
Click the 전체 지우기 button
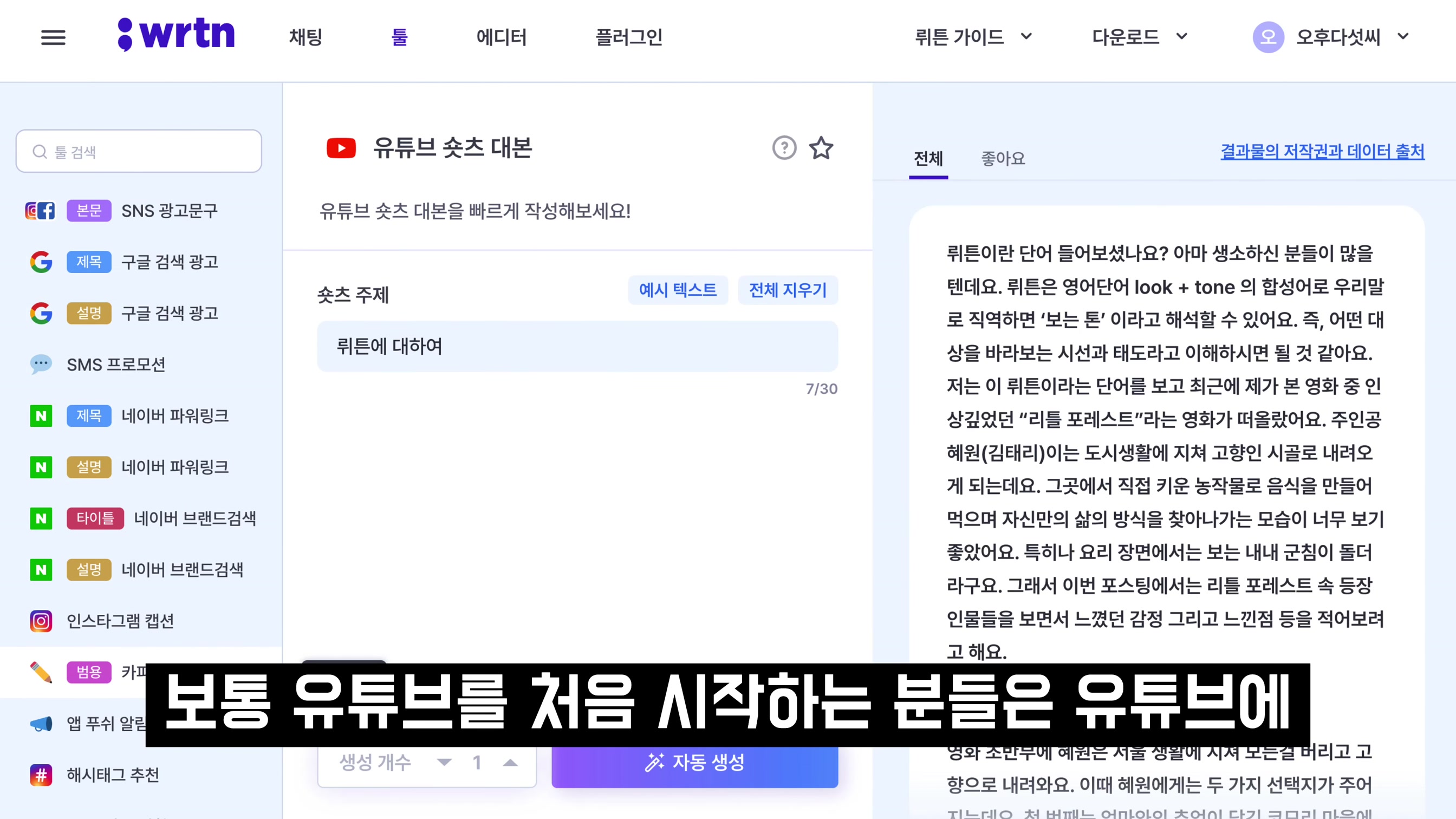tap(788, 290)
